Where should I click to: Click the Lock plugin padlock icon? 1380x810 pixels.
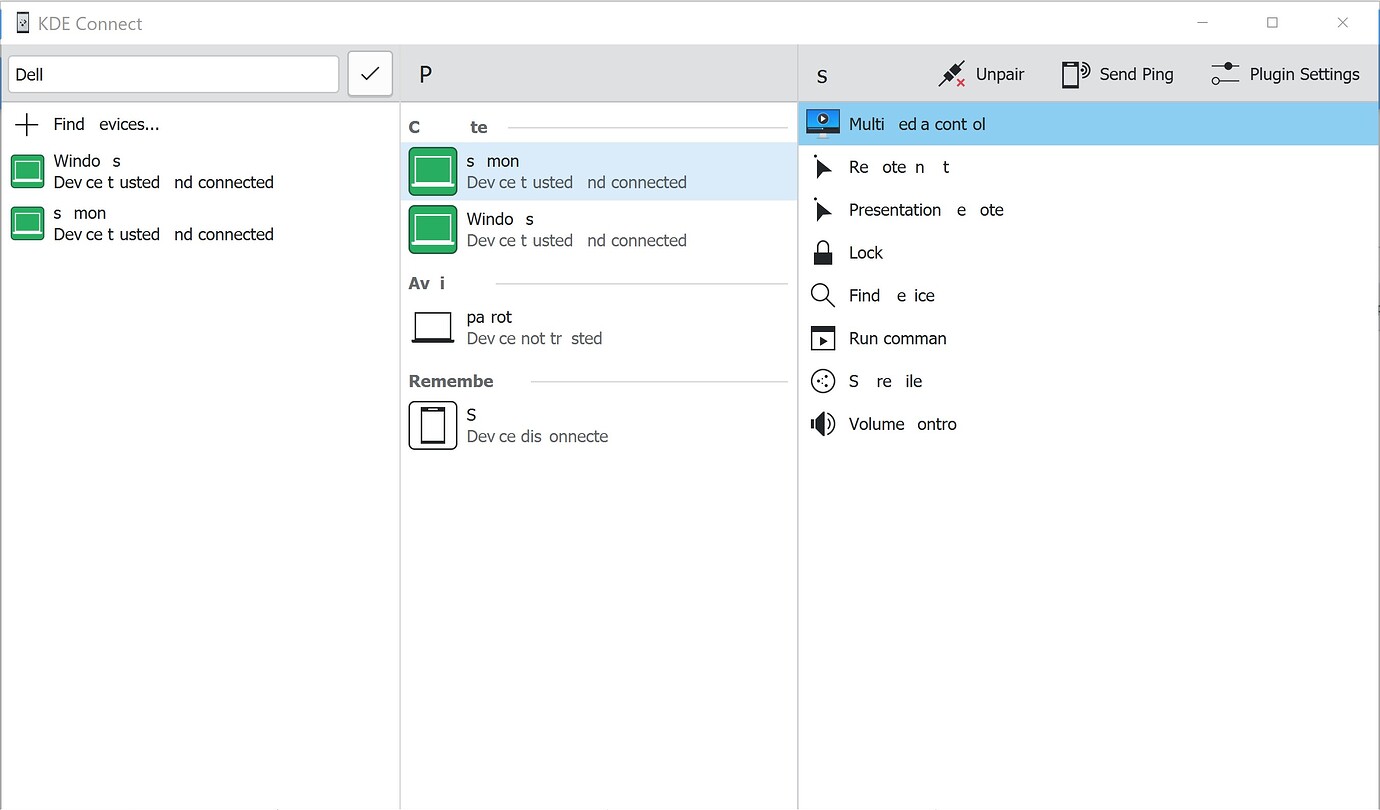(x=822, y=252)
